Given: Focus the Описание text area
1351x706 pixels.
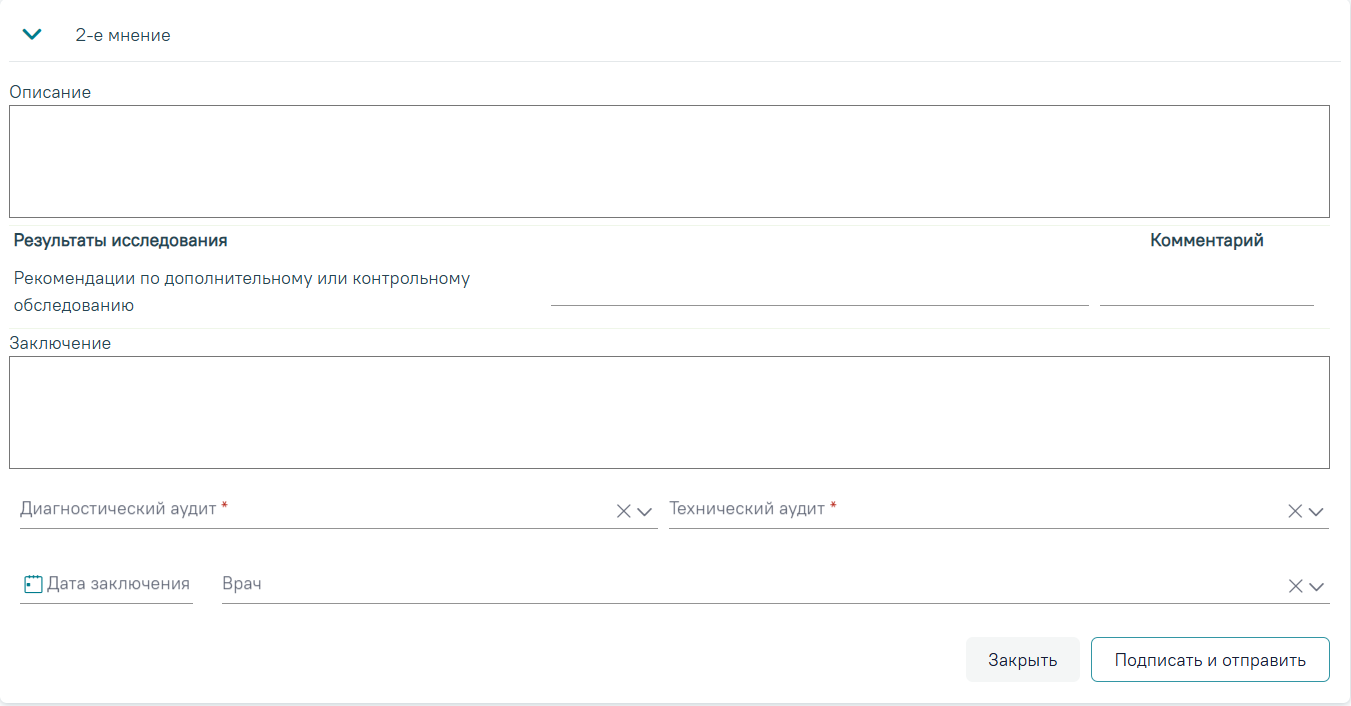Looking at the screenshot, I should pyautogui.click(x=669, y=161).
